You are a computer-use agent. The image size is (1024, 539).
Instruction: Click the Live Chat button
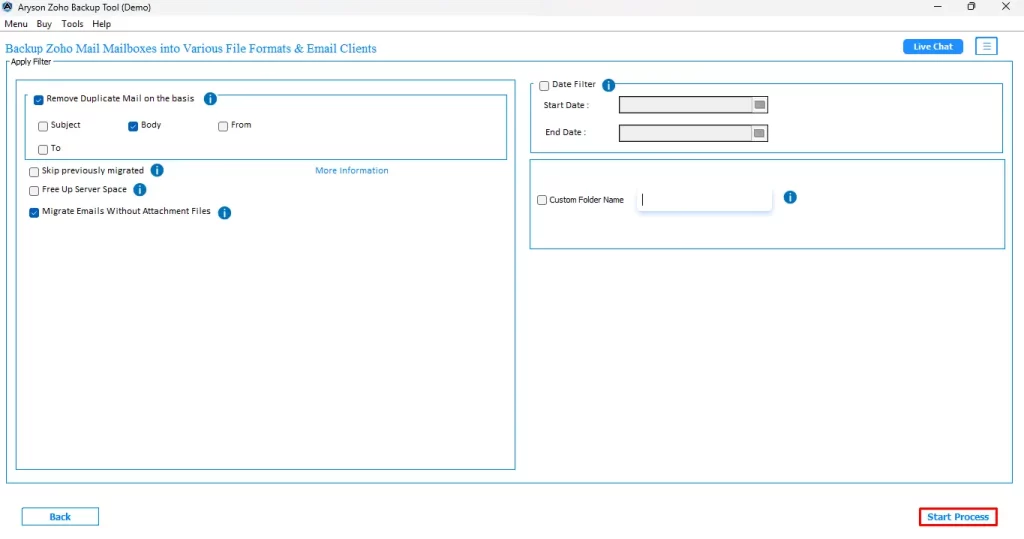(x=933, y=46)
